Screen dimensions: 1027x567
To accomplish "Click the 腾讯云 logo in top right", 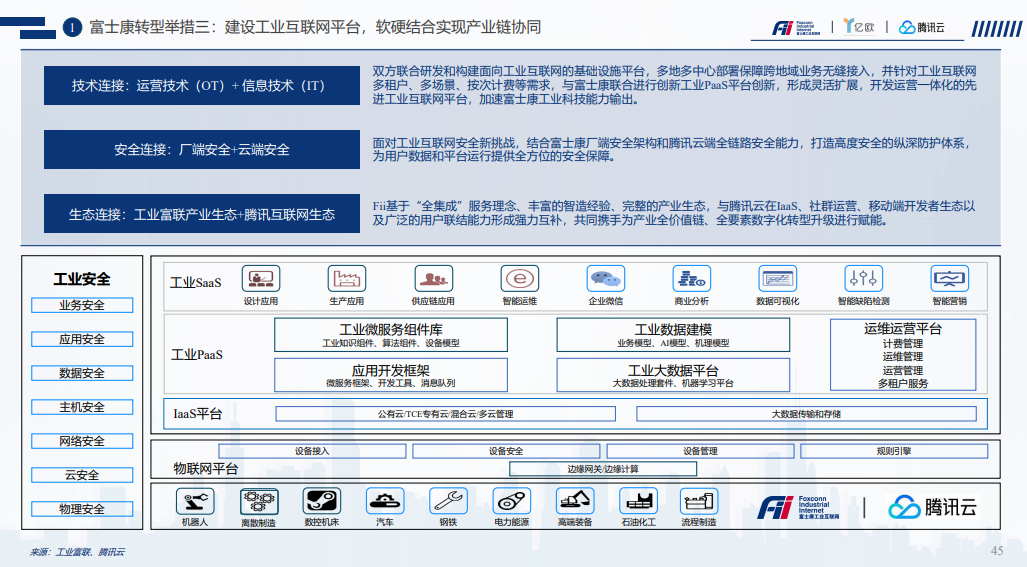I will point(921,28).
